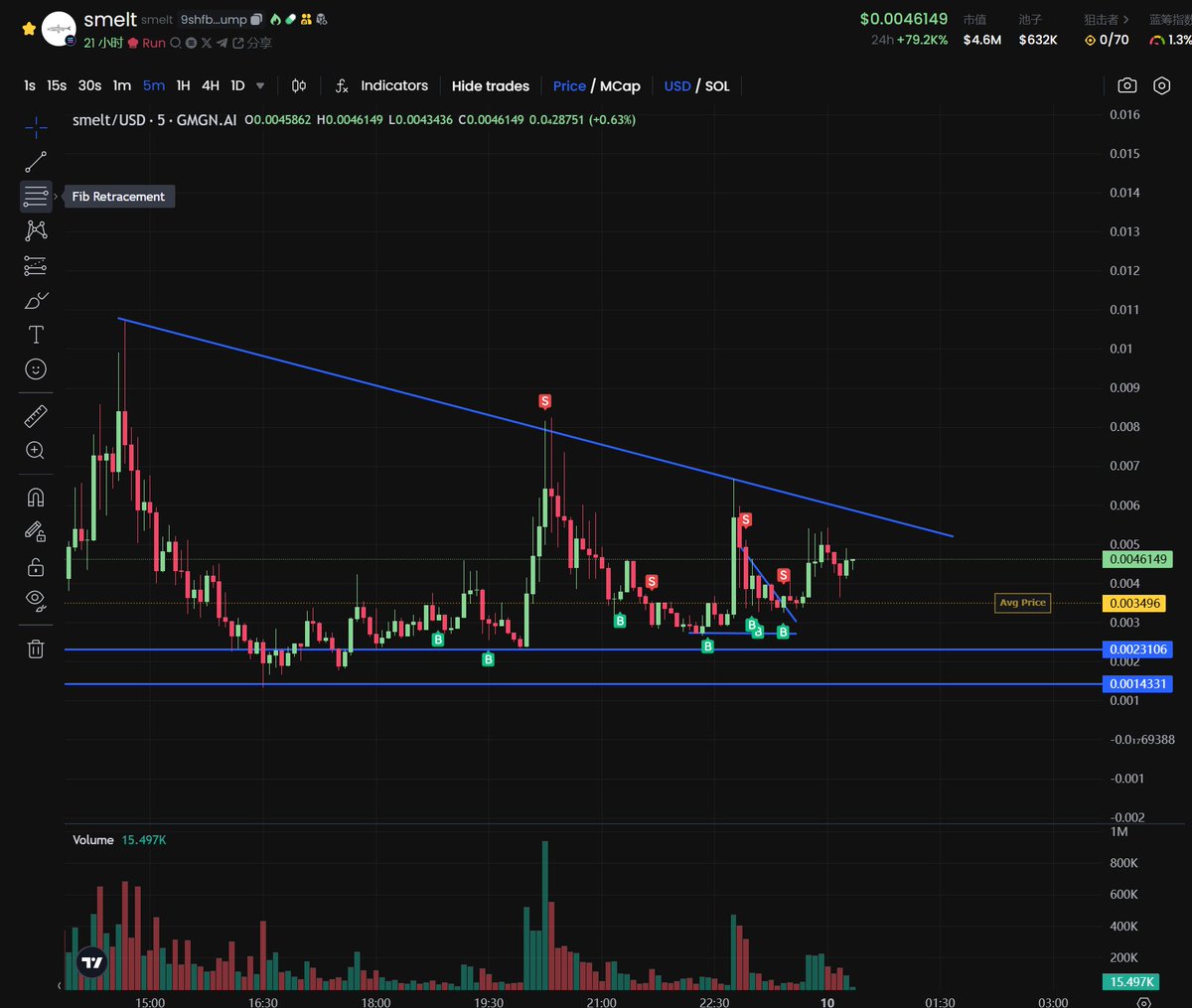
Task: Click the chart settings icon at bottom-right
Action: (1144, 1002)
